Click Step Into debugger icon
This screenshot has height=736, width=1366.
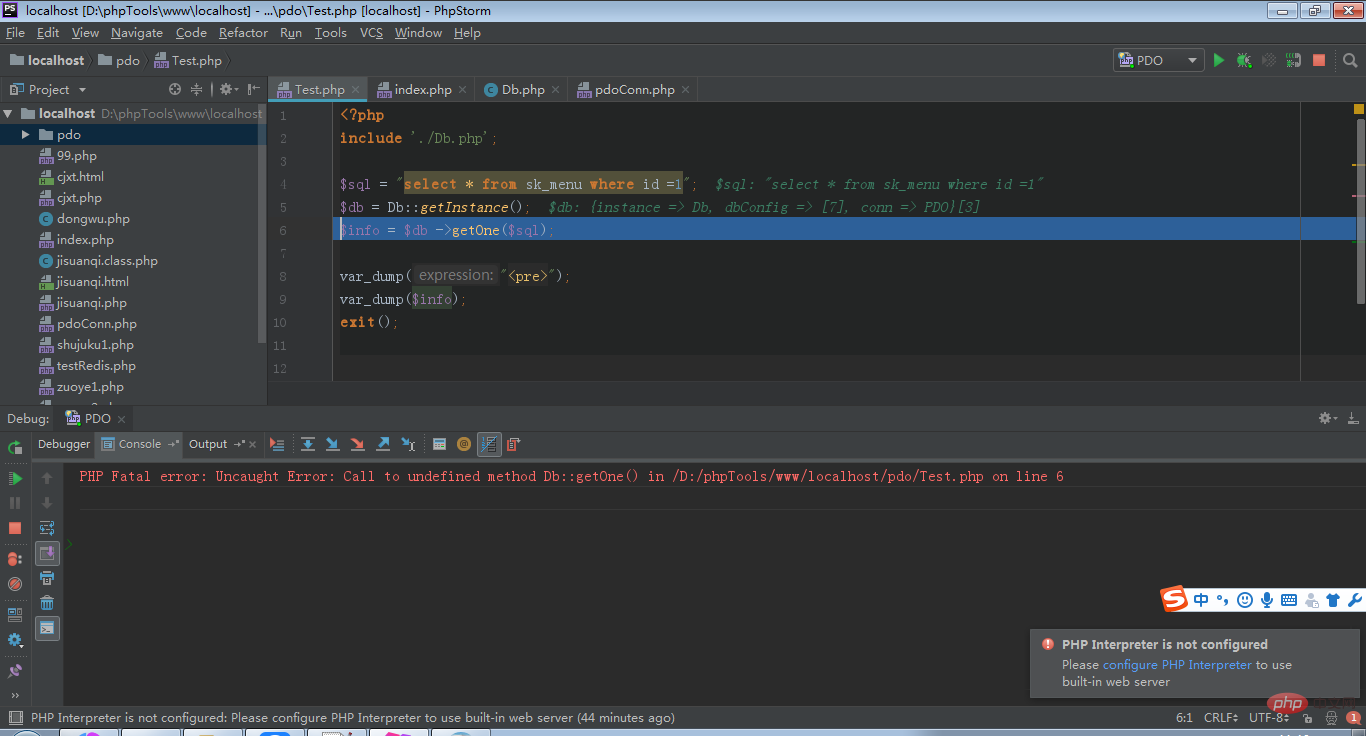click(332, 444)
